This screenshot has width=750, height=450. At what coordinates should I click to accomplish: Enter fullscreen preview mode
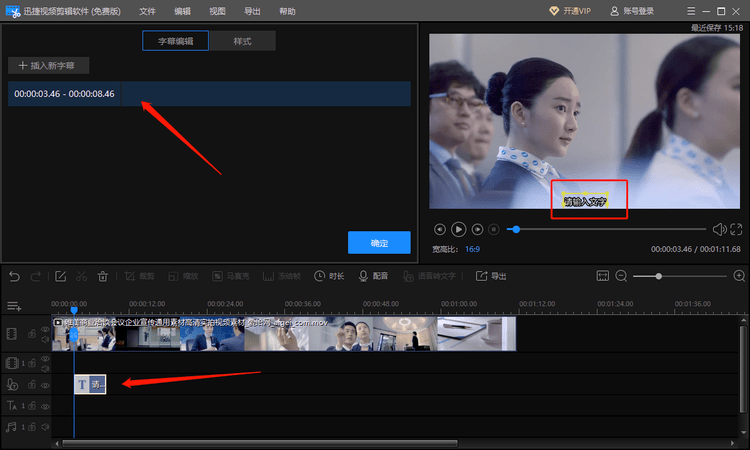[736, 230]
